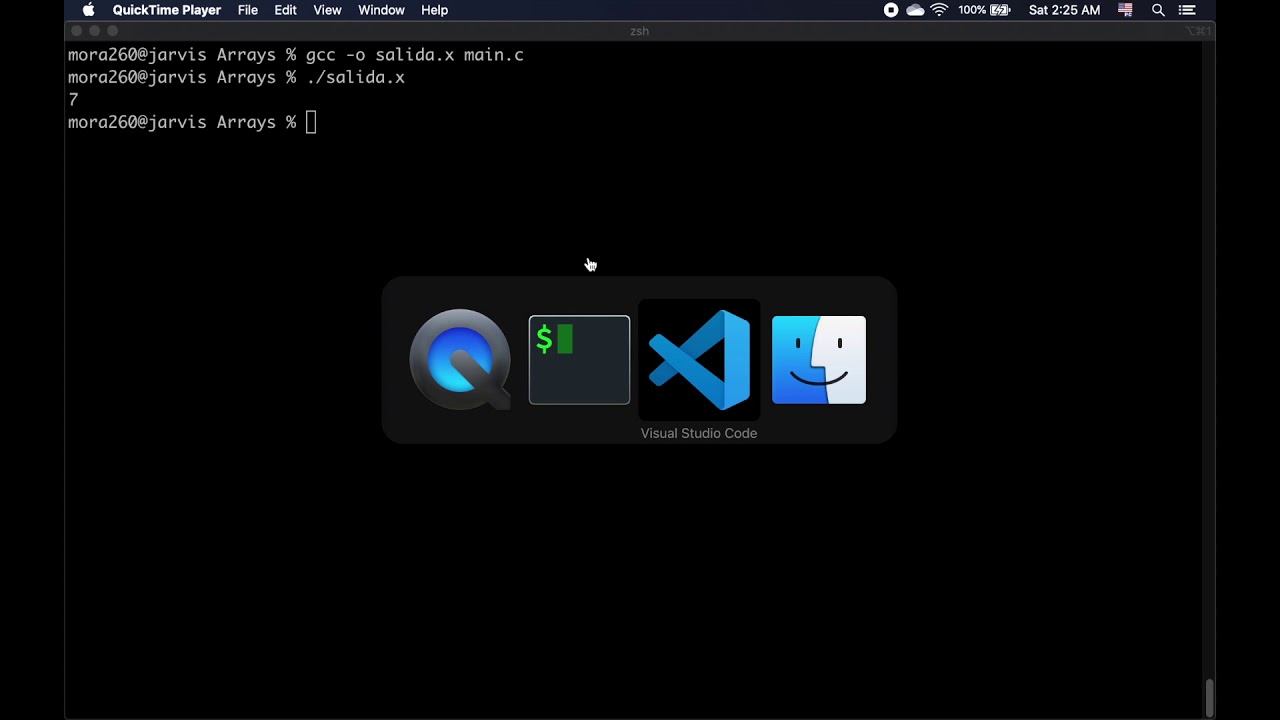Open the cloud status menu bar icon
The width and height of the screenshot is (1280, 720).
pos(915,10)
